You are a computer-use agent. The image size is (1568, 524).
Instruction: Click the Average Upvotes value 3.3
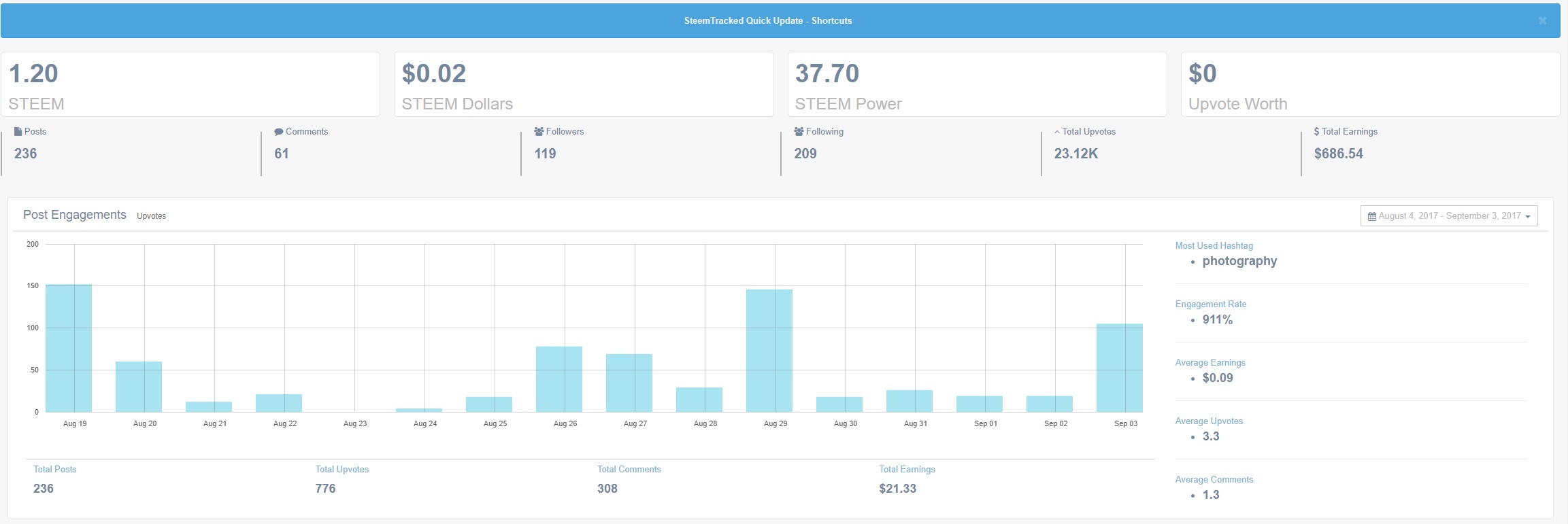[x=1211, y=436]
